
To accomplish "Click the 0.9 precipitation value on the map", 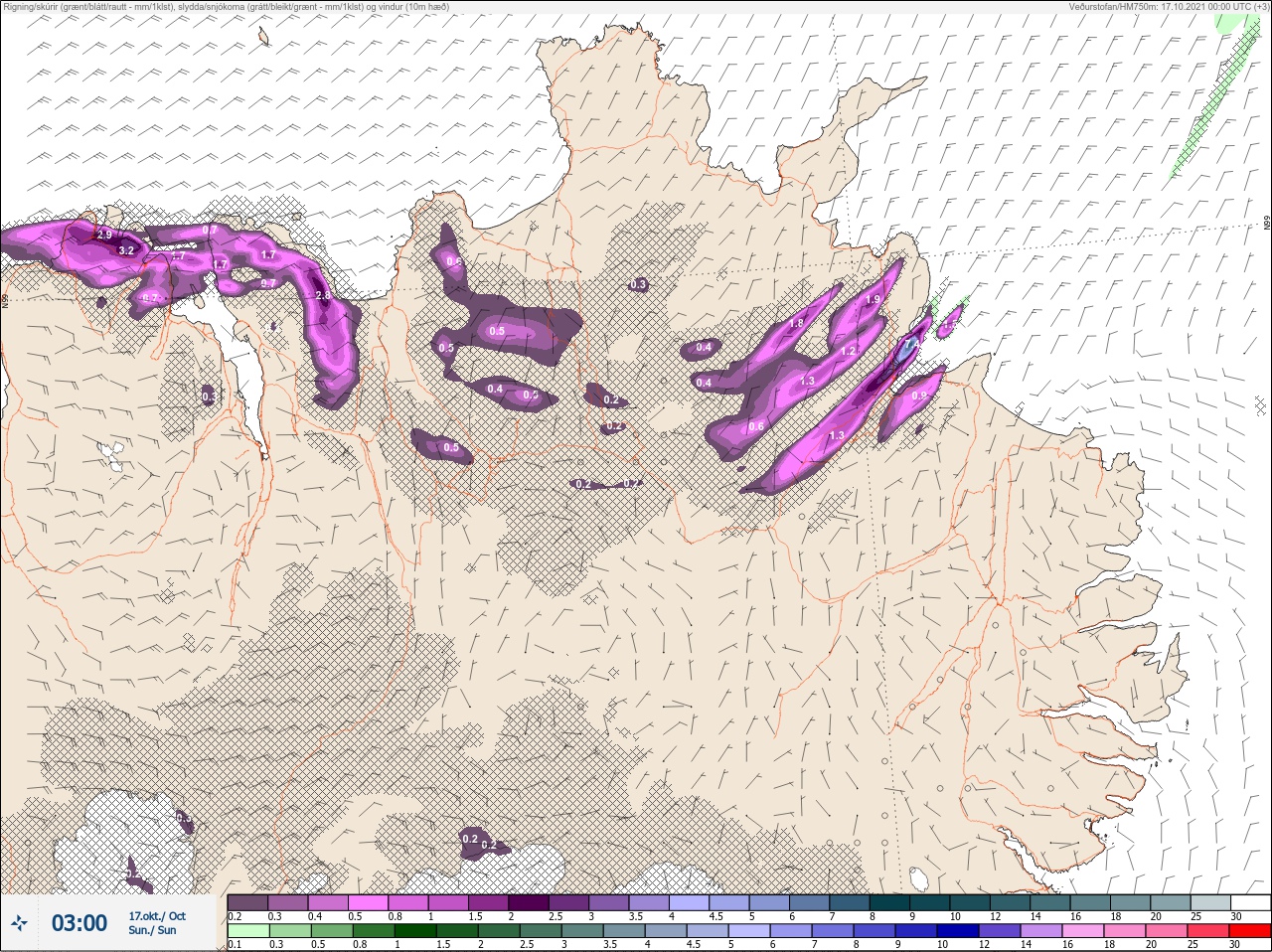I will (919, 396).
